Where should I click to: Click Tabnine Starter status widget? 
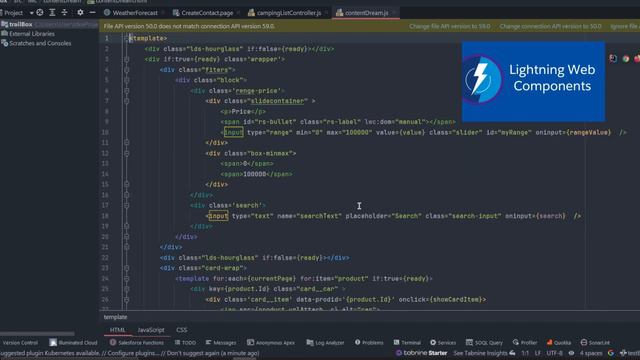coord(421,353)
